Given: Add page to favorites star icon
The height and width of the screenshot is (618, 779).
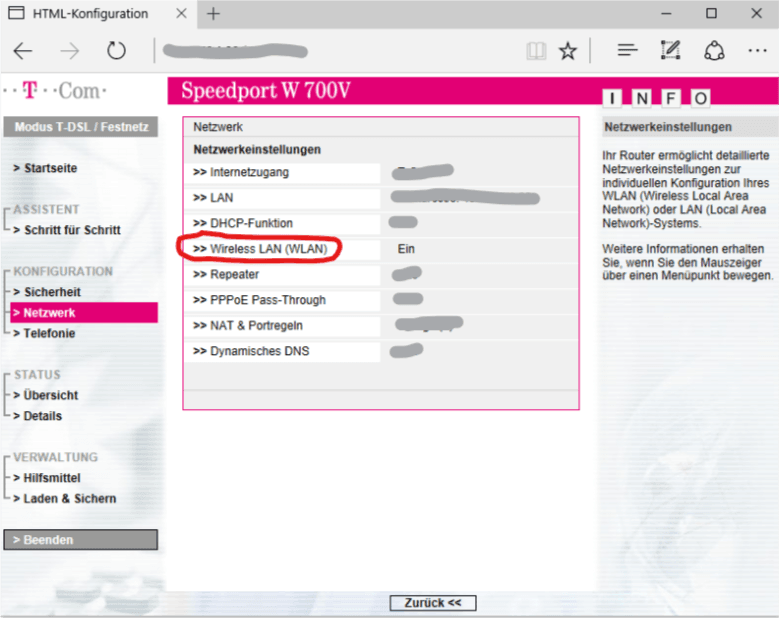Looking at the screenshot, I should [x=568, y=51].
